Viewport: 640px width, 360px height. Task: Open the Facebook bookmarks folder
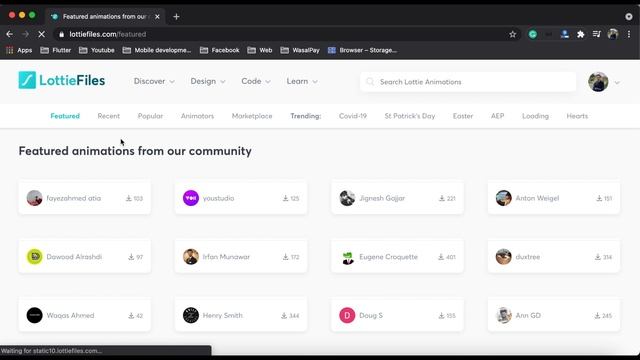[x=220, y=50]
